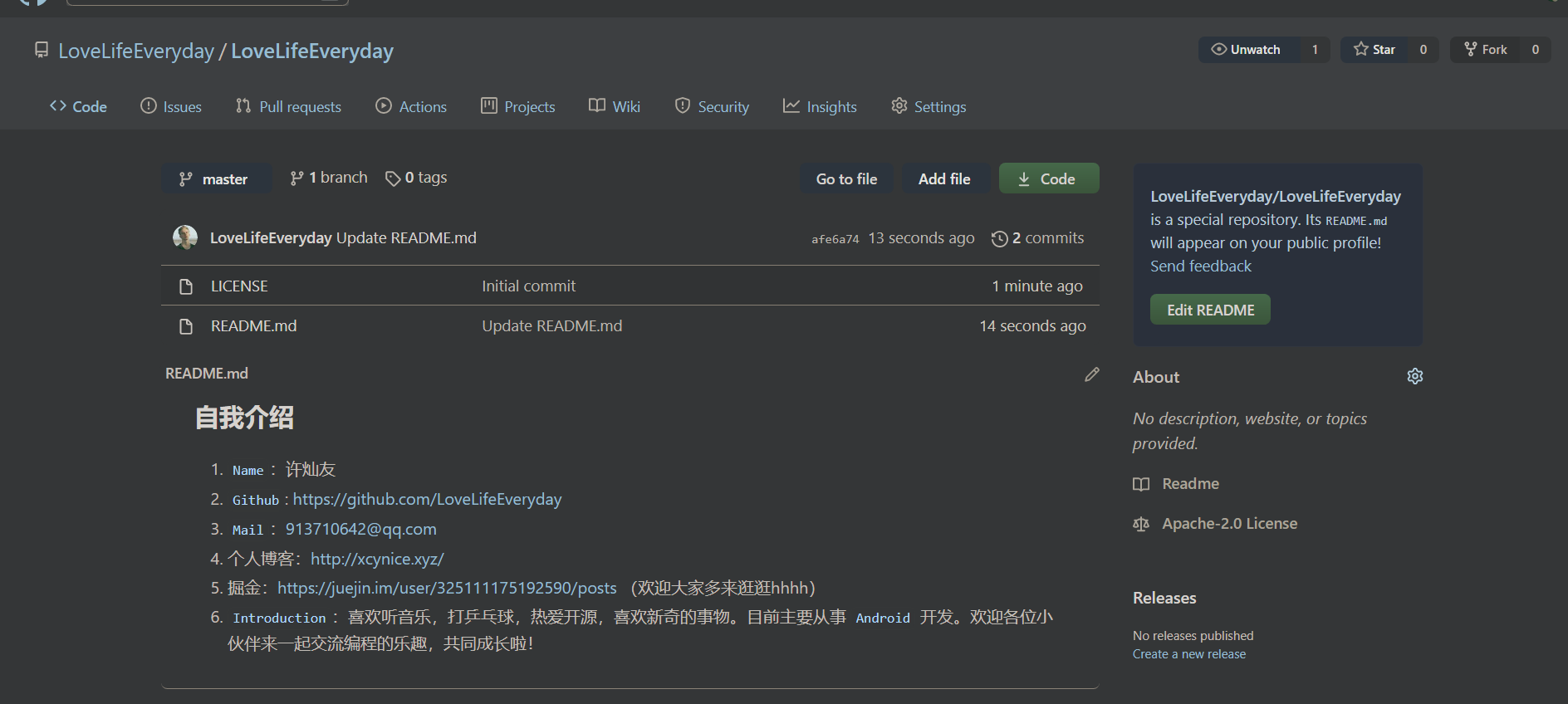Click 'No releases published' text
The image size is (1568, 704).
coord(1193,636)
